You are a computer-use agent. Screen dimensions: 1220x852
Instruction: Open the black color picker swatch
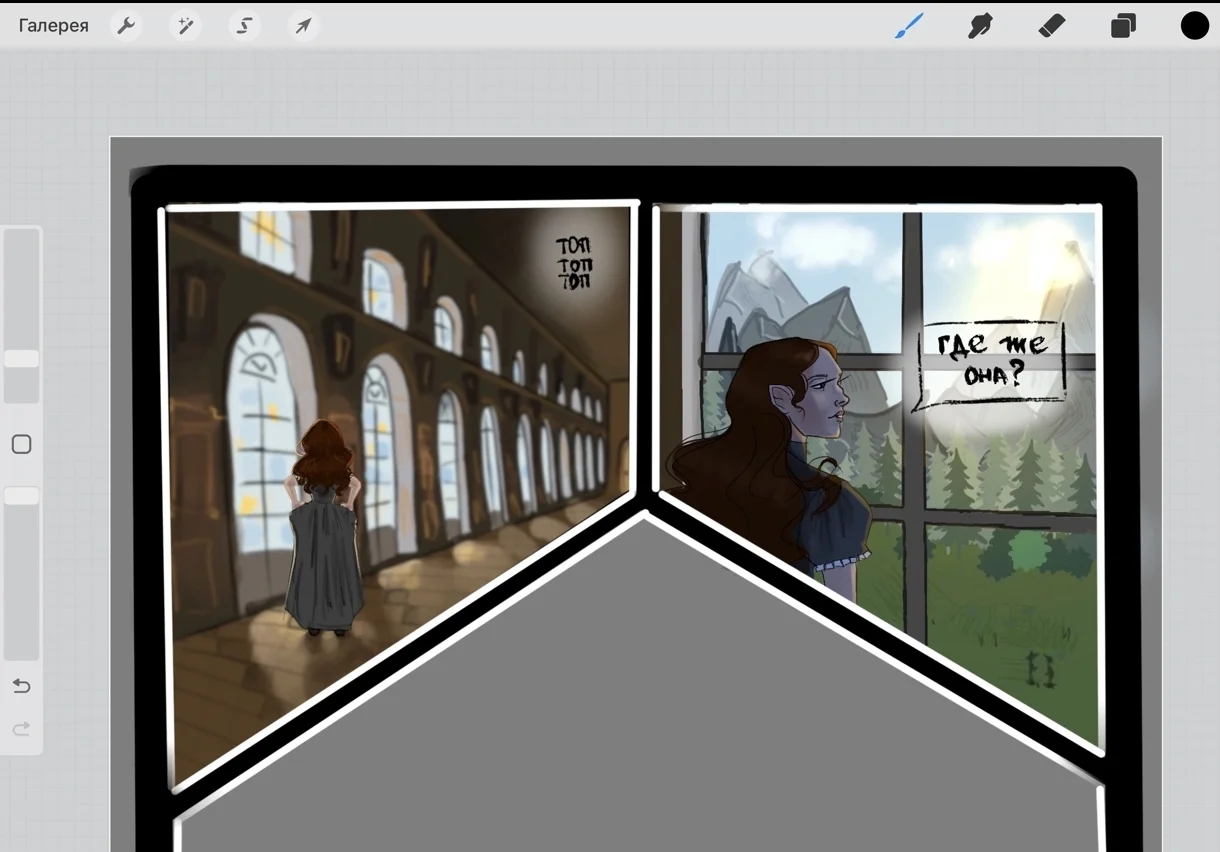[1195, 26]
